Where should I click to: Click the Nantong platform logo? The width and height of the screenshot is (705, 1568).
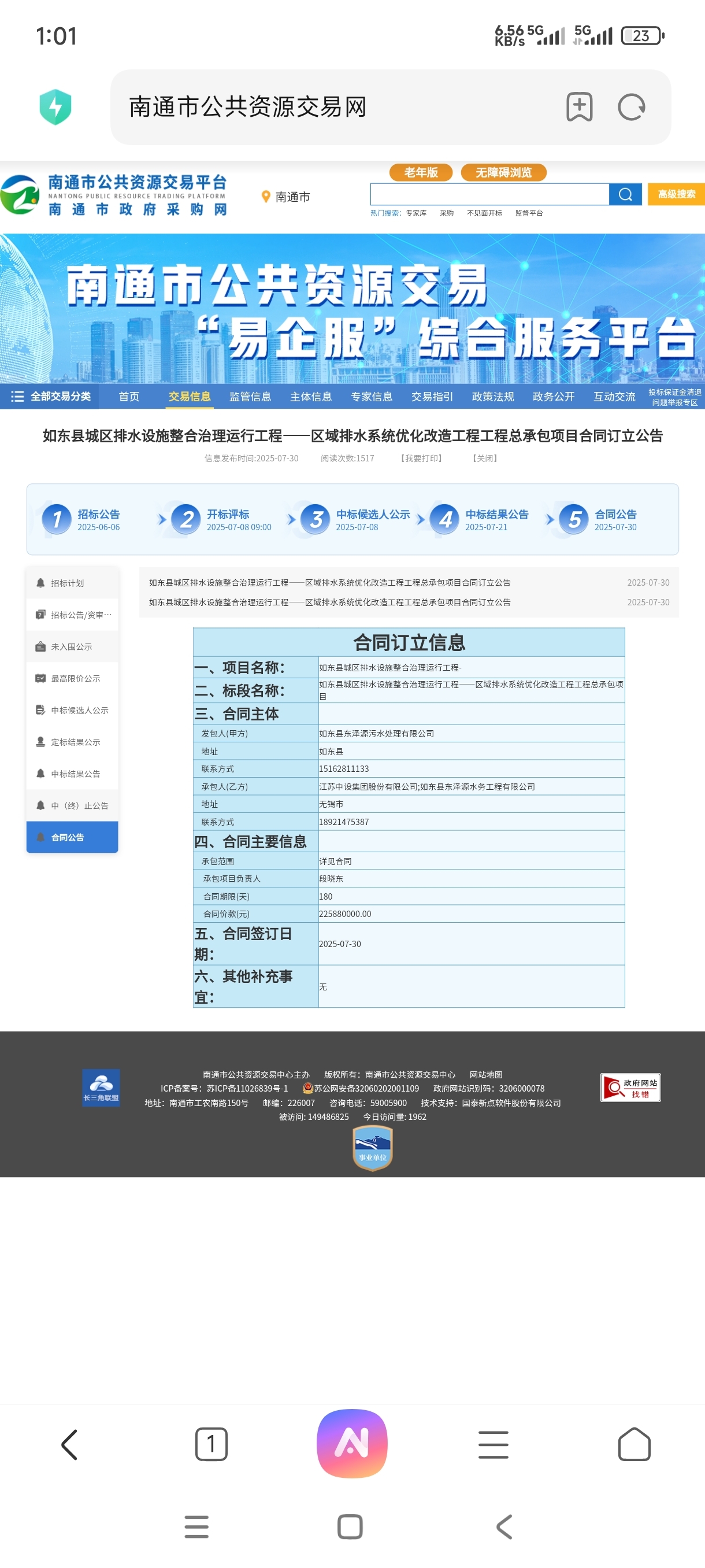114,195
